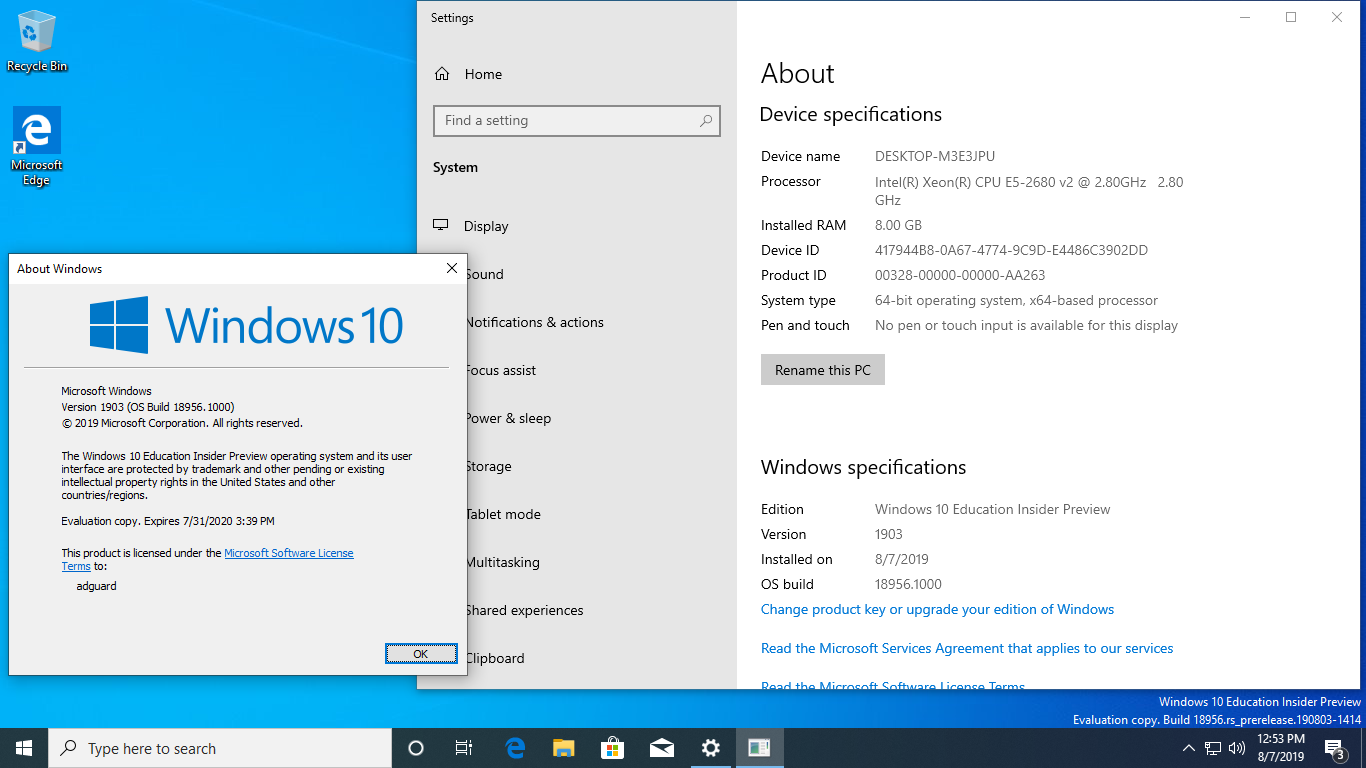
Task: Confirm About Windows with OK
Action: click(x=421, y=654)
